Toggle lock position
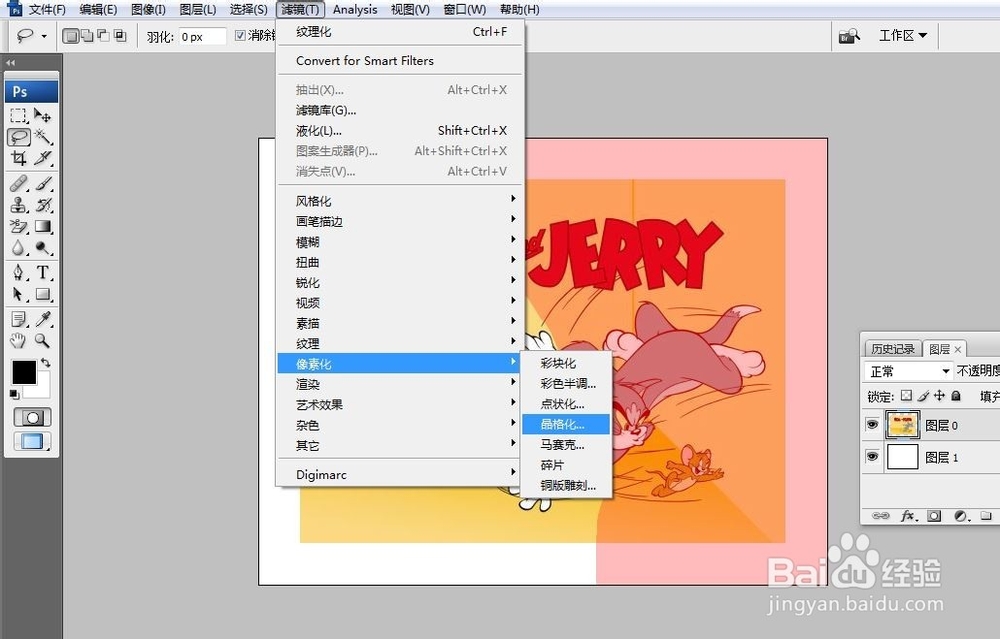 coord(939,396)
